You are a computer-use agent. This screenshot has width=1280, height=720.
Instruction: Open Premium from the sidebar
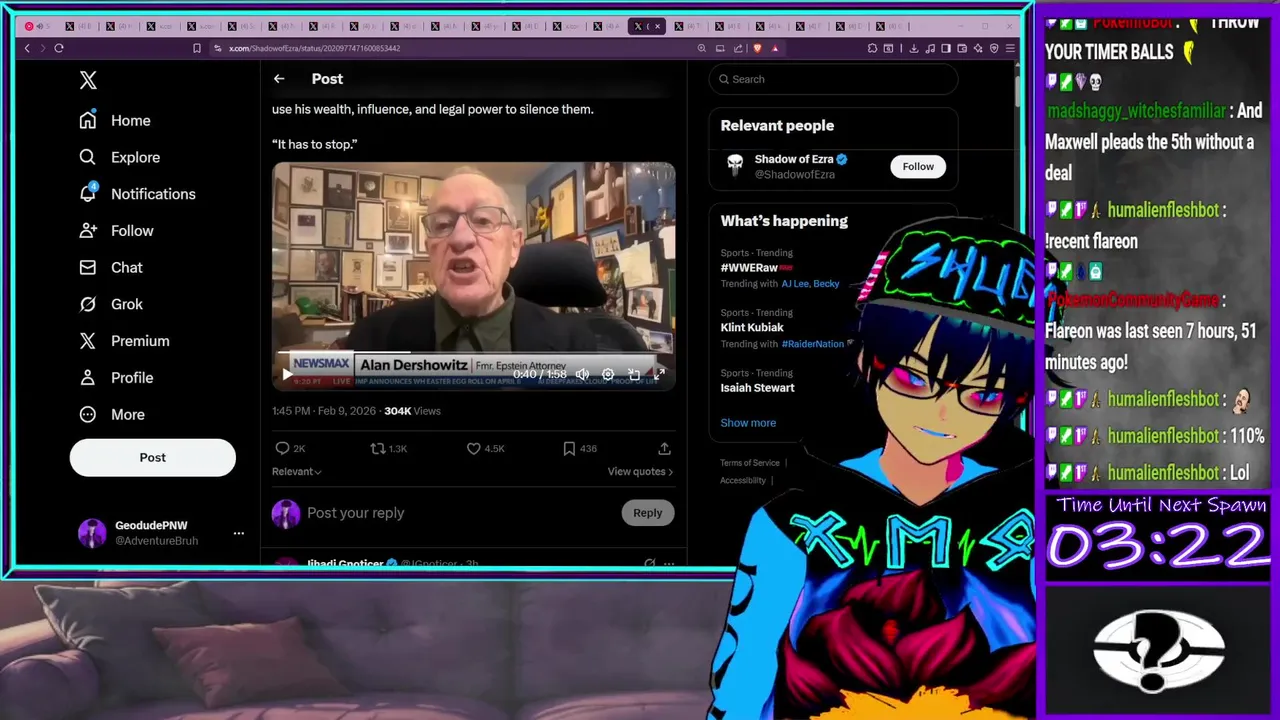[125, 341]
